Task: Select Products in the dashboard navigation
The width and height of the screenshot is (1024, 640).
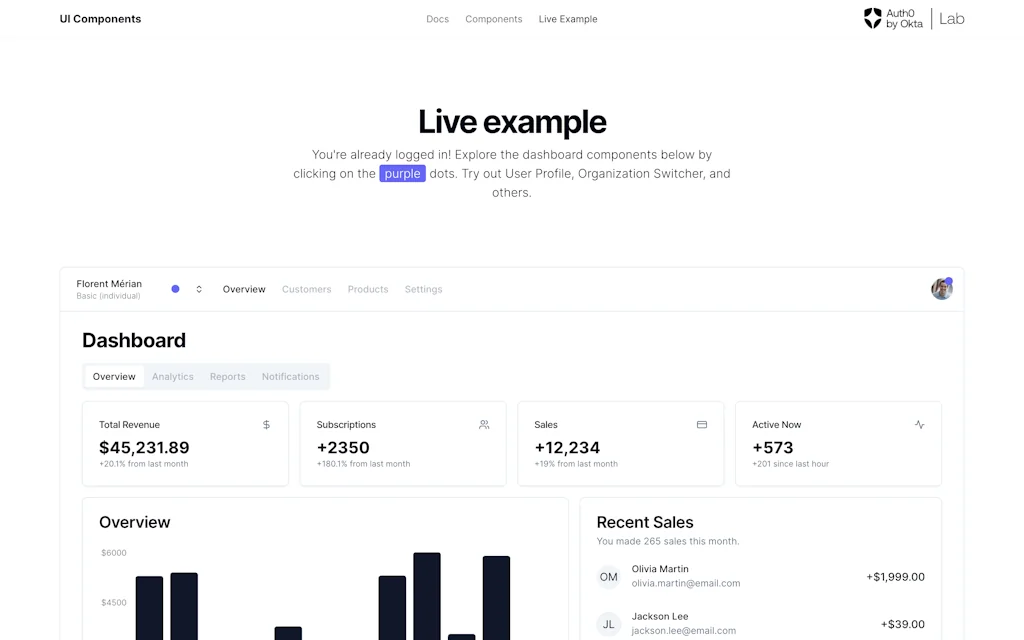Action: (367, 289)
